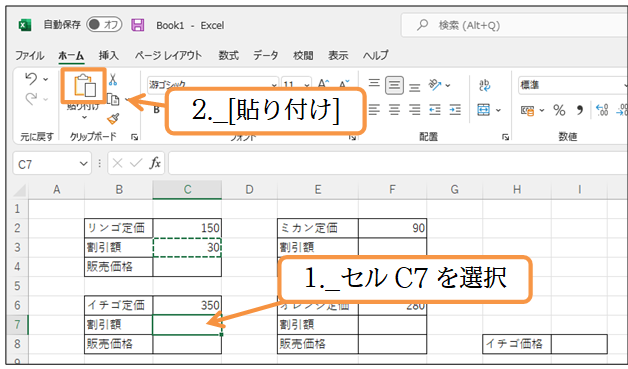Open the クリップボード dialog launcher
Viewport: 628px width, 369px height.
click(x=135, y=137)
